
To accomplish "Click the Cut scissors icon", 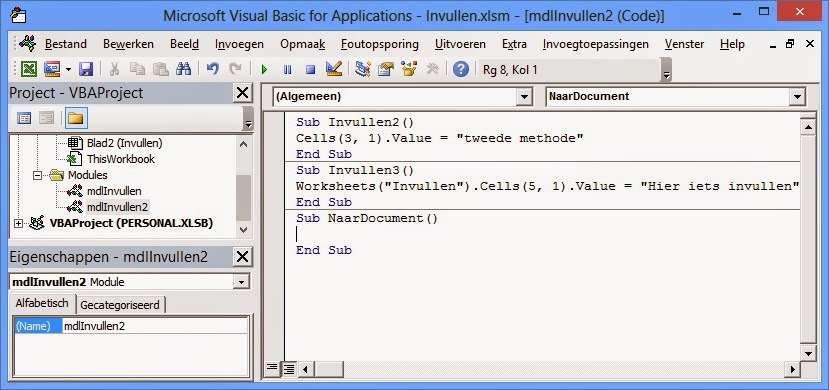I will click(x=115, y=69).
